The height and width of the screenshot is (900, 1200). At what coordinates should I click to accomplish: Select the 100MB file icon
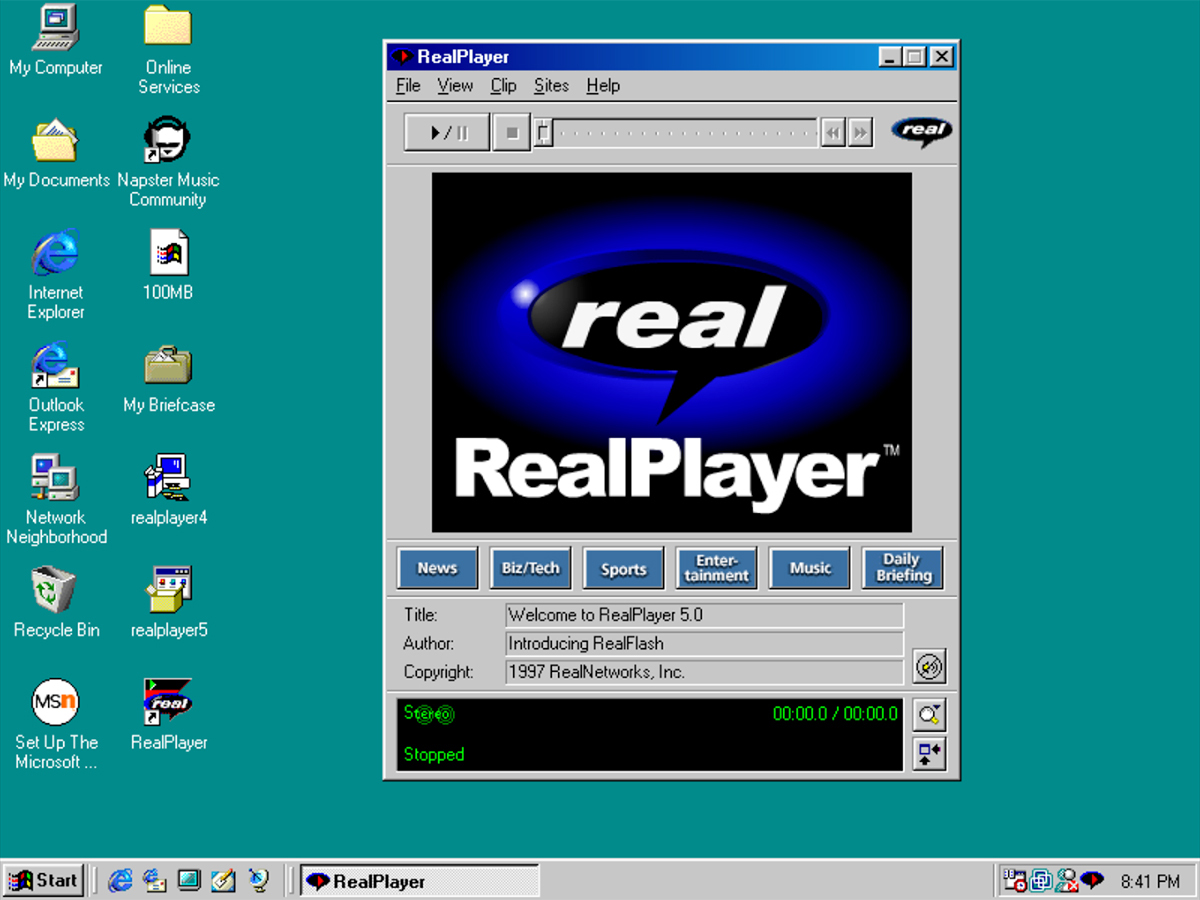click(x=168, y=266)
